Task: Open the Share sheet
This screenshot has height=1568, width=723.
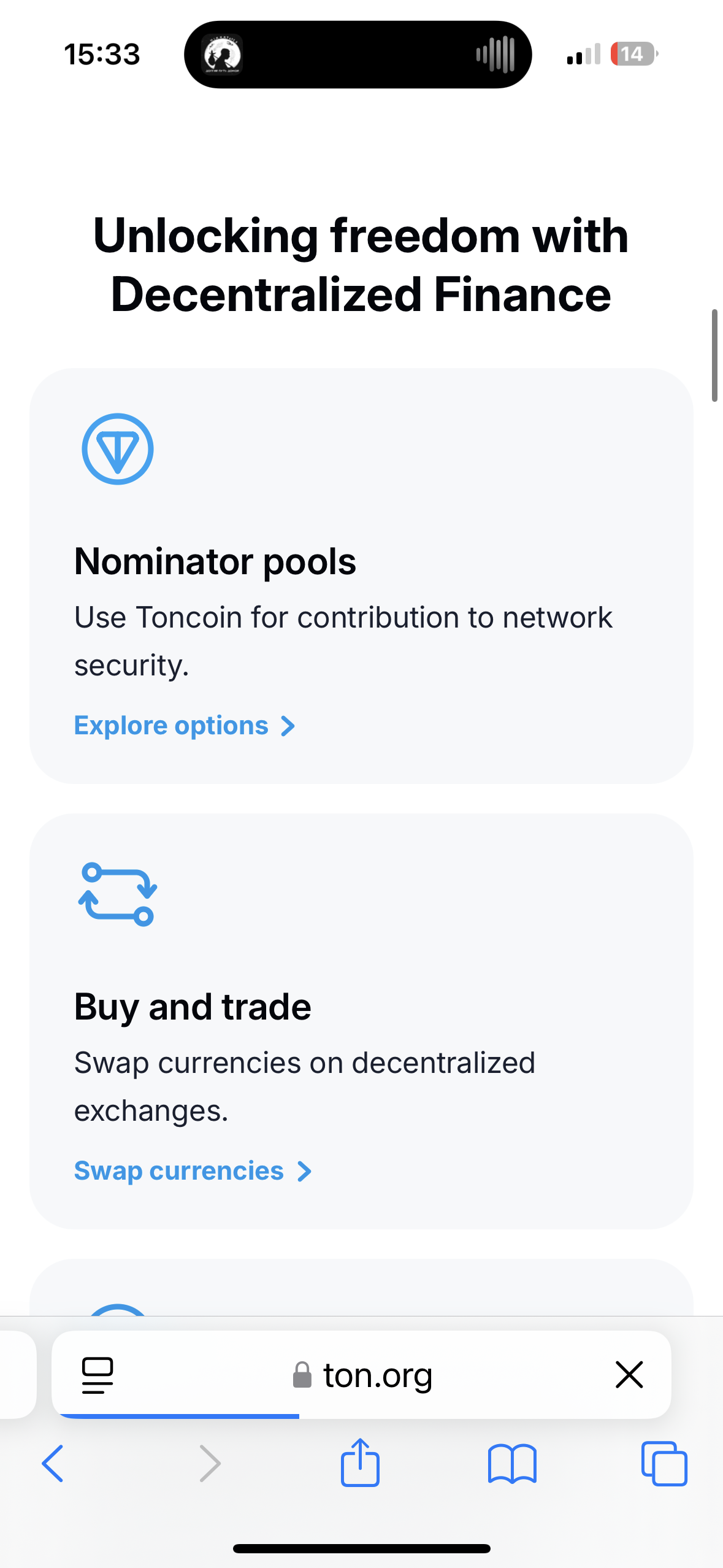Action: (360, 1463)
